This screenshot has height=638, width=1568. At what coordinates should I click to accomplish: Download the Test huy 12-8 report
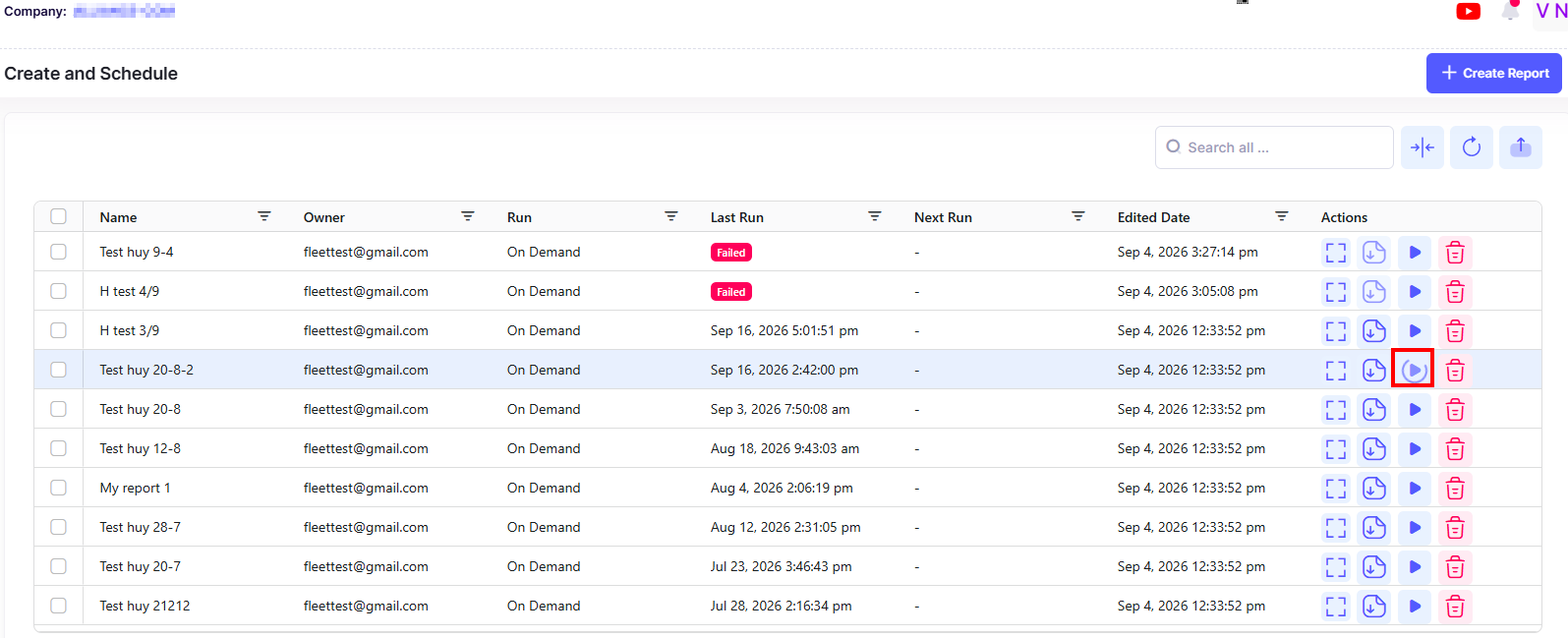(1374, 449)
